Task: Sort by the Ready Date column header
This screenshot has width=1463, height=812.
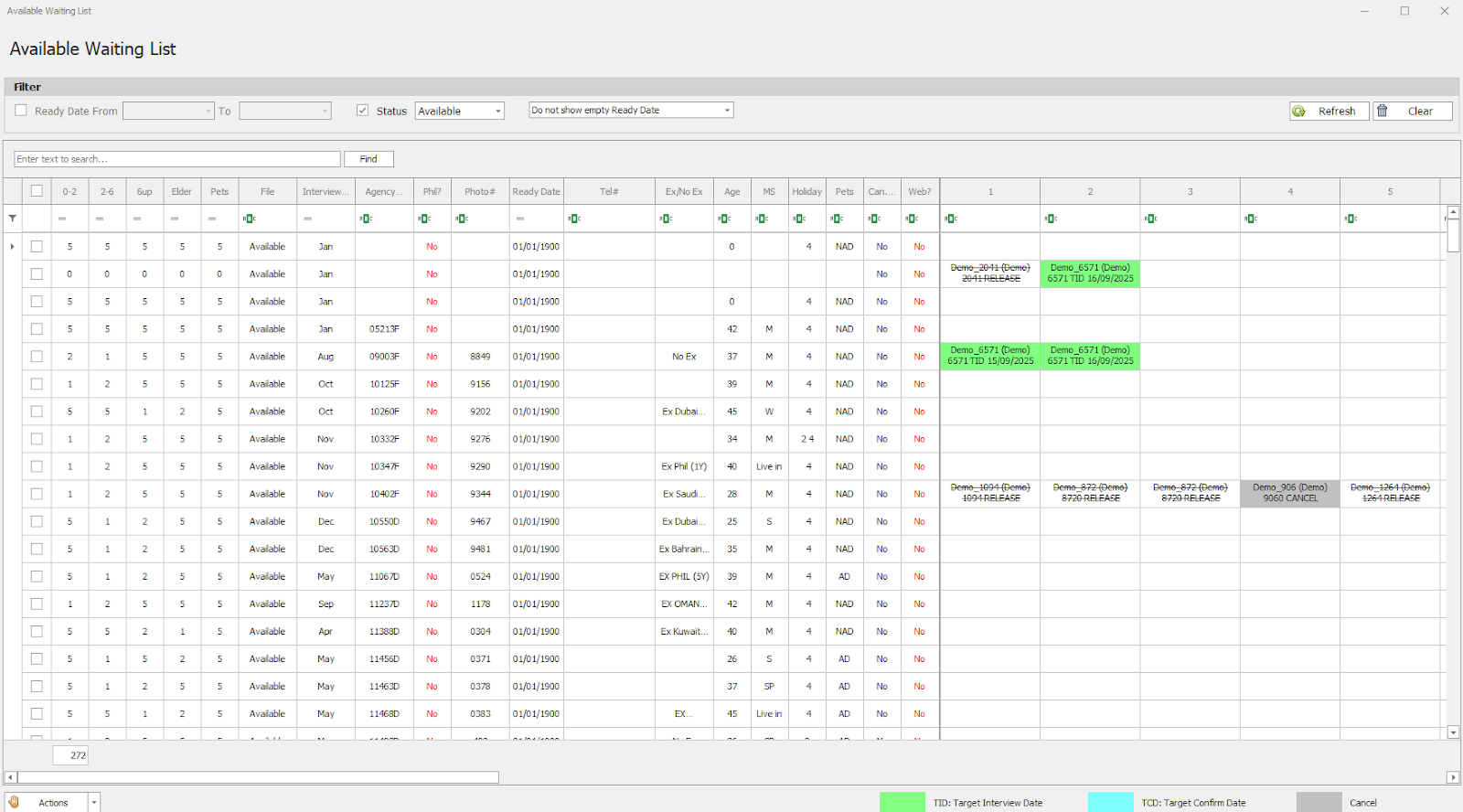Action: point(536,192)
